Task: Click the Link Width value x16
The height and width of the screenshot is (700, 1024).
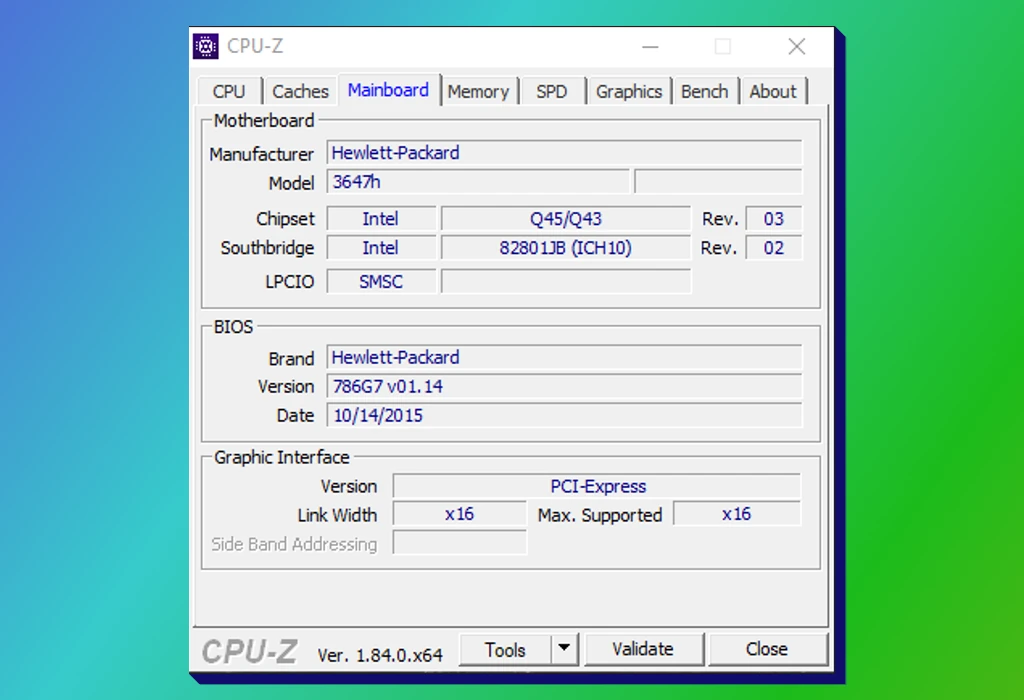Action: [460, 515]
